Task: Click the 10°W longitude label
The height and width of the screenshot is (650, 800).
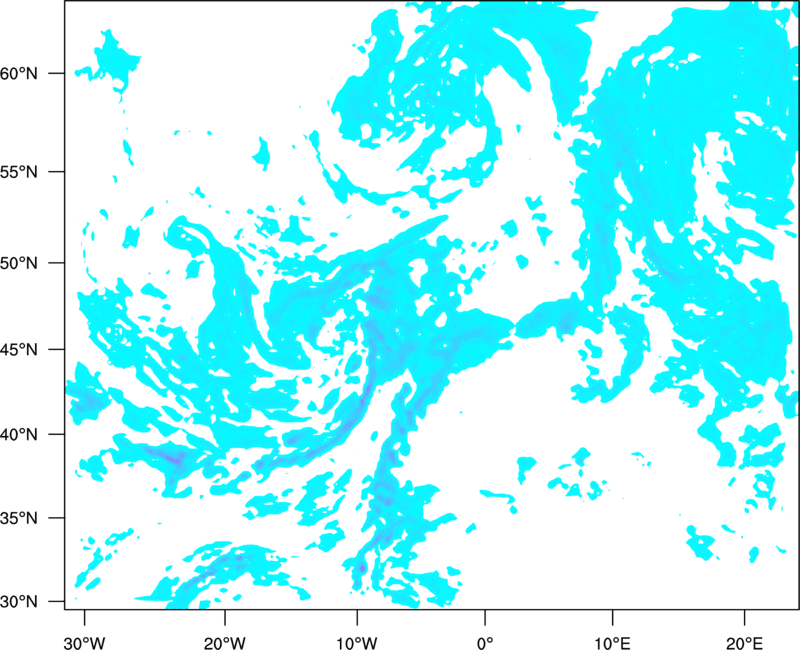Action: pos(356,643)
